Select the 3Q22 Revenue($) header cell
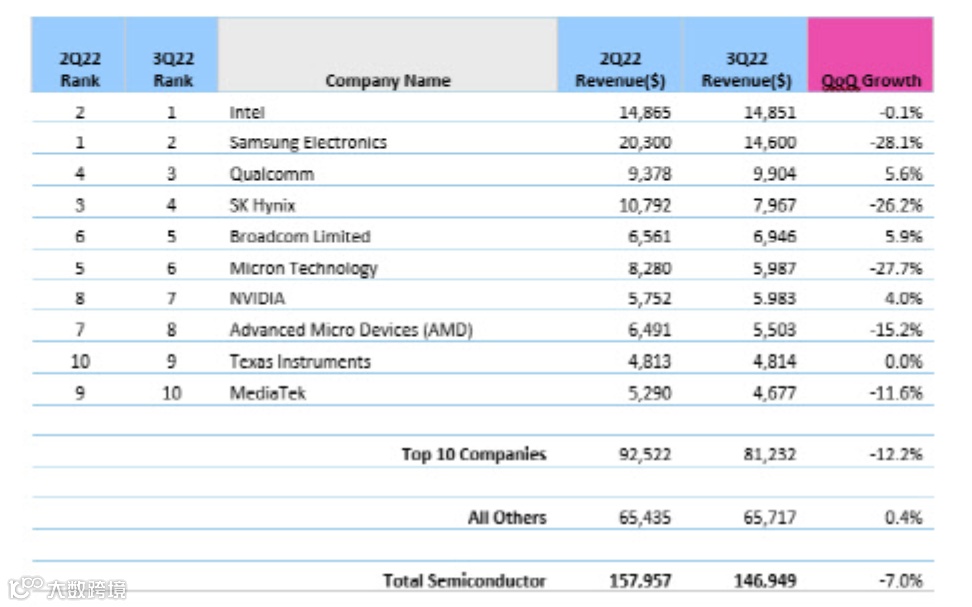 click(x=746, y=55)
